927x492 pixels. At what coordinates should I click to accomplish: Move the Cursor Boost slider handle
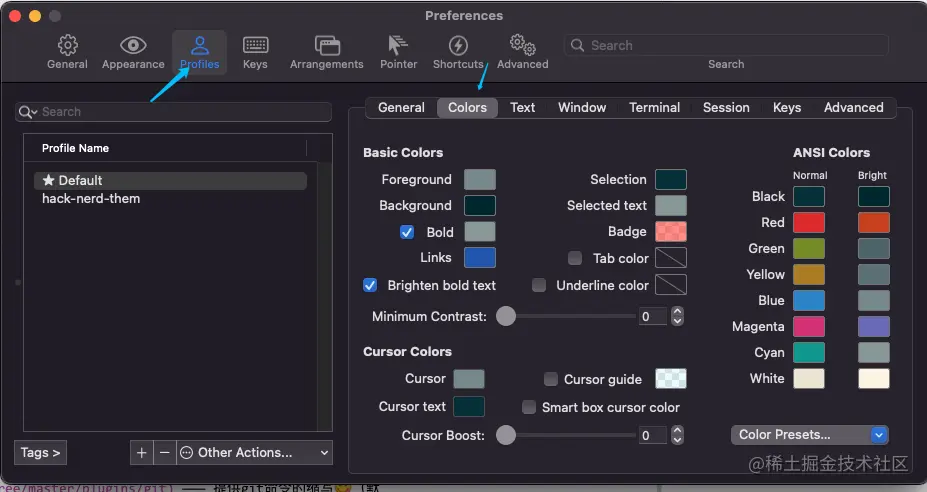506,435
